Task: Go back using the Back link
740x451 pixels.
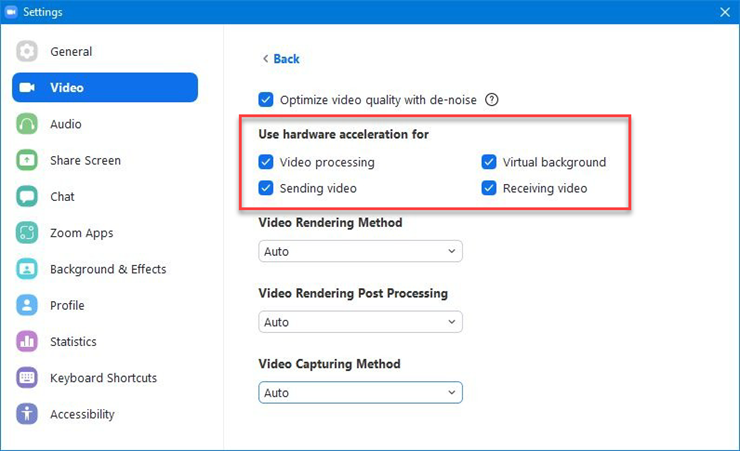Action: pos(281,59)
